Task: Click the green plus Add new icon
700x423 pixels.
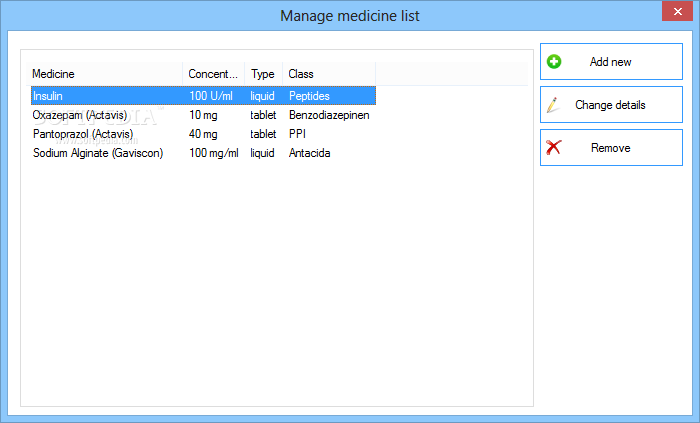Action: [554, 62]
